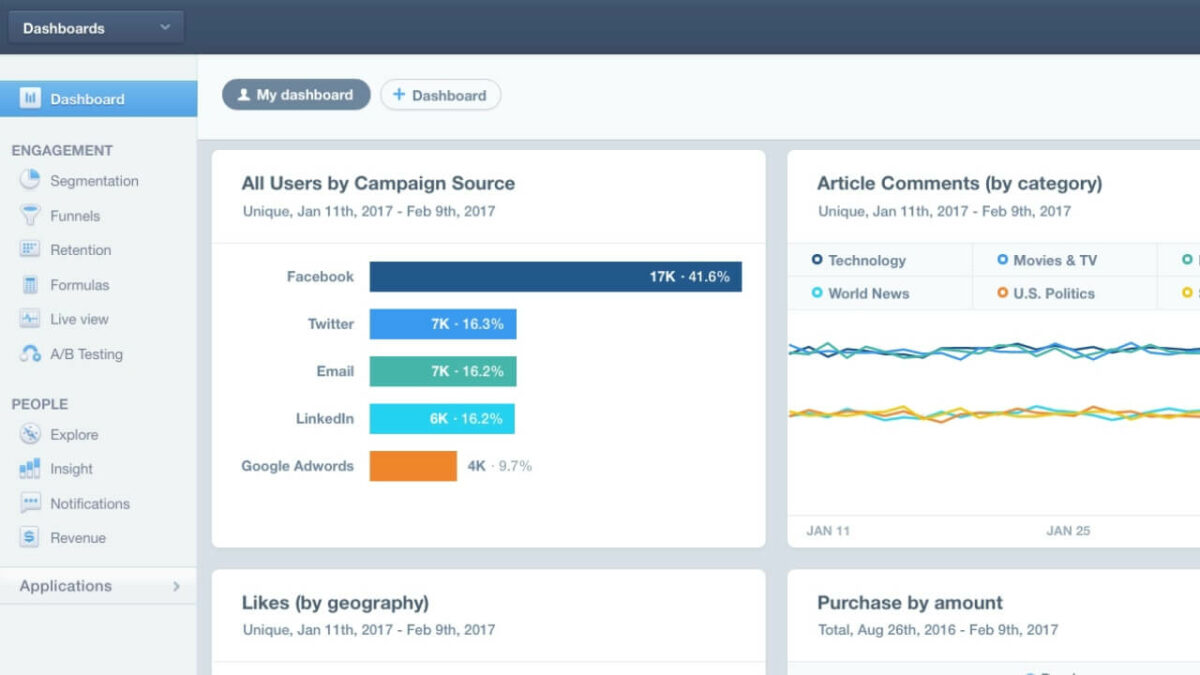This screenshot has height=675, width=1200.
Task: Switch to the My dashboard tab
Action: [x=296, y=95]
